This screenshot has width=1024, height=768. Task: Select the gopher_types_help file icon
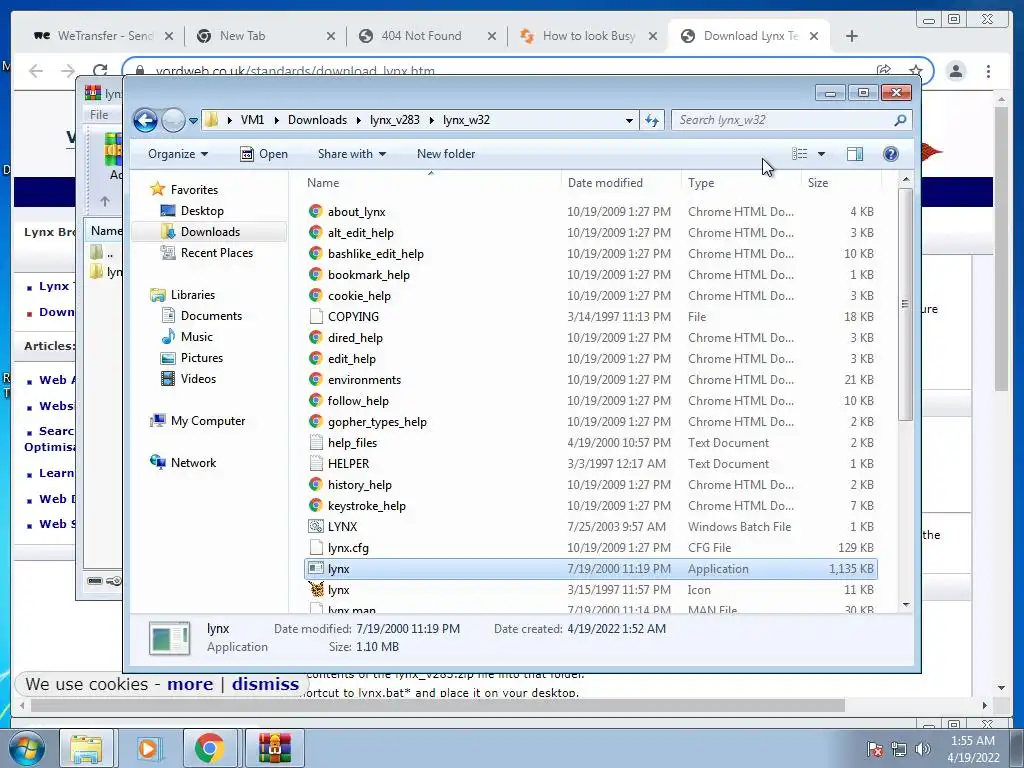pos(316,421)
